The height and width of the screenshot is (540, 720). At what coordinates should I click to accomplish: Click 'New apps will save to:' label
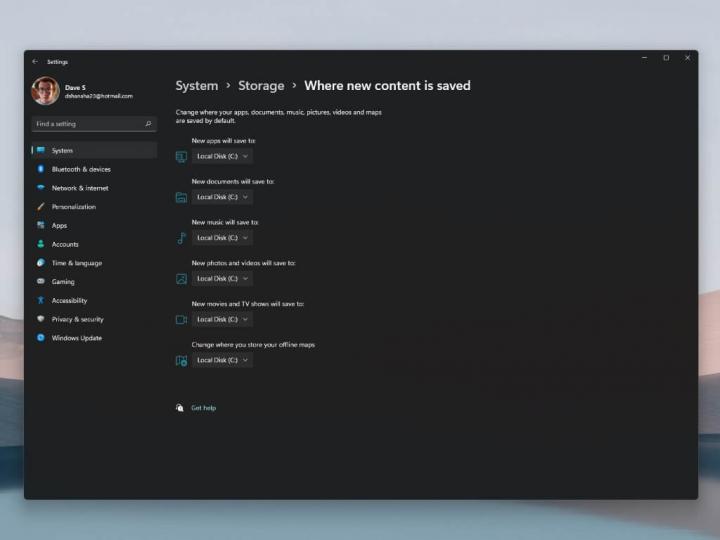[x=224, y=141]
